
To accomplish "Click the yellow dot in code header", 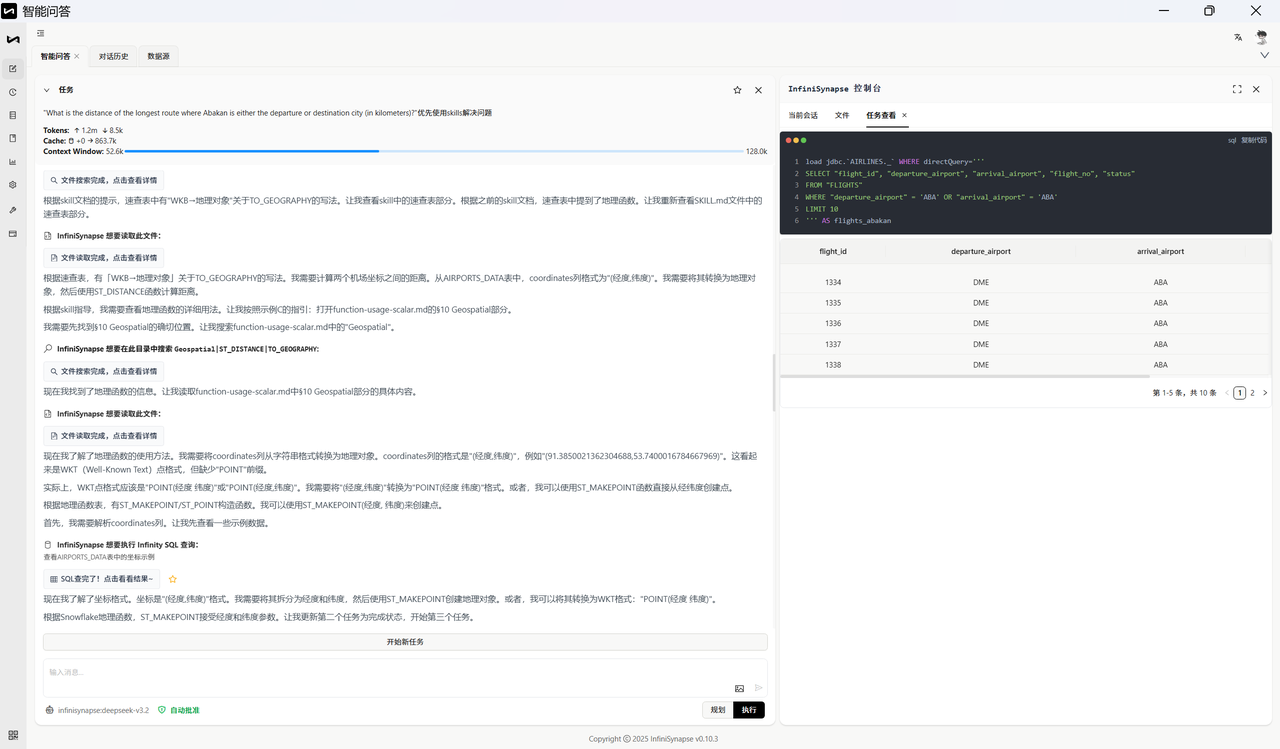I will point(796,140).
